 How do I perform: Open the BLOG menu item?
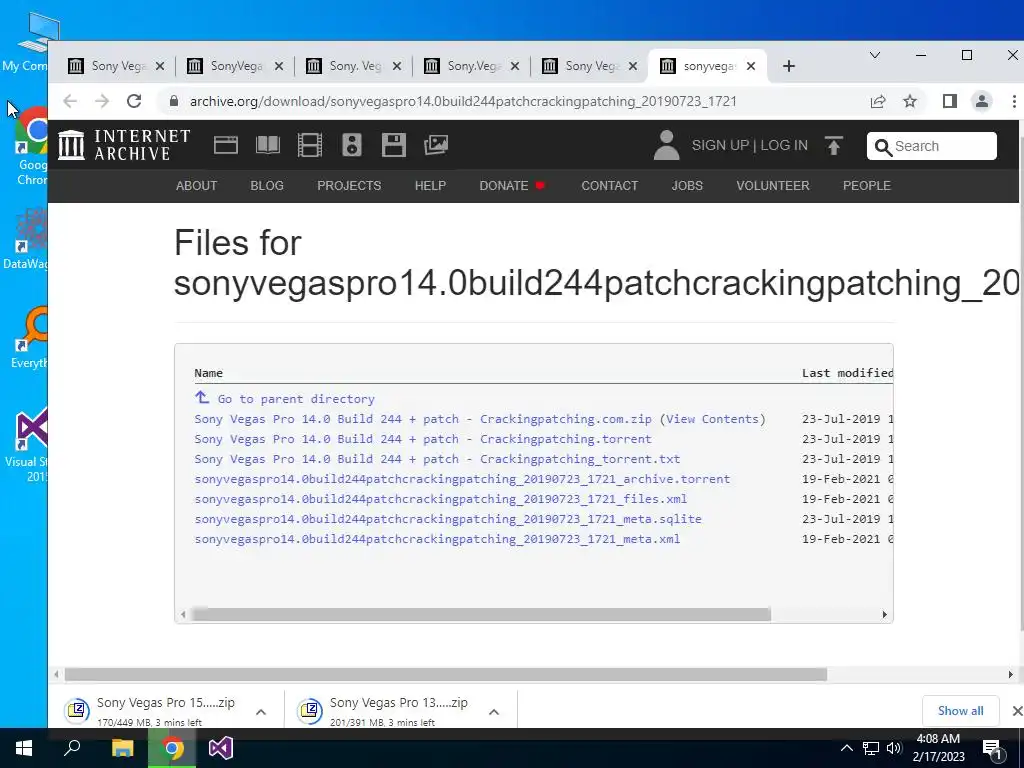(267, 186)
